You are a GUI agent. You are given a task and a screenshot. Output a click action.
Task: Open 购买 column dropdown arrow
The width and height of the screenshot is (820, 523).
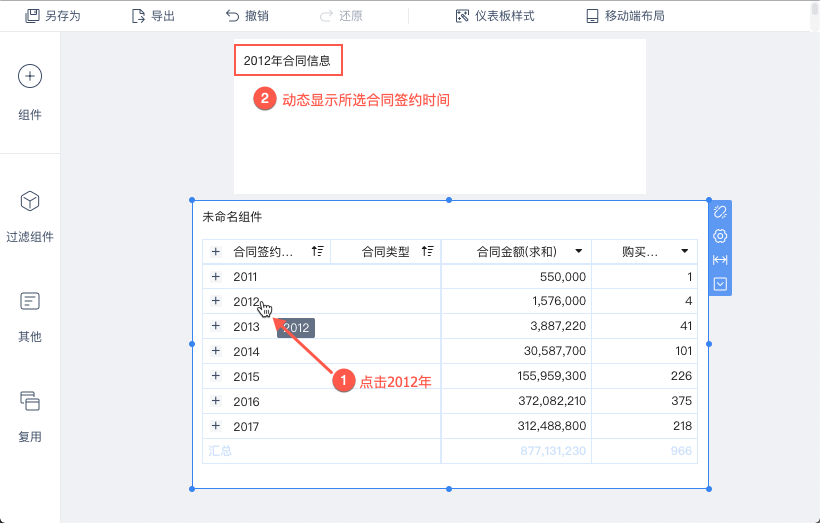[x=685, y=252]
